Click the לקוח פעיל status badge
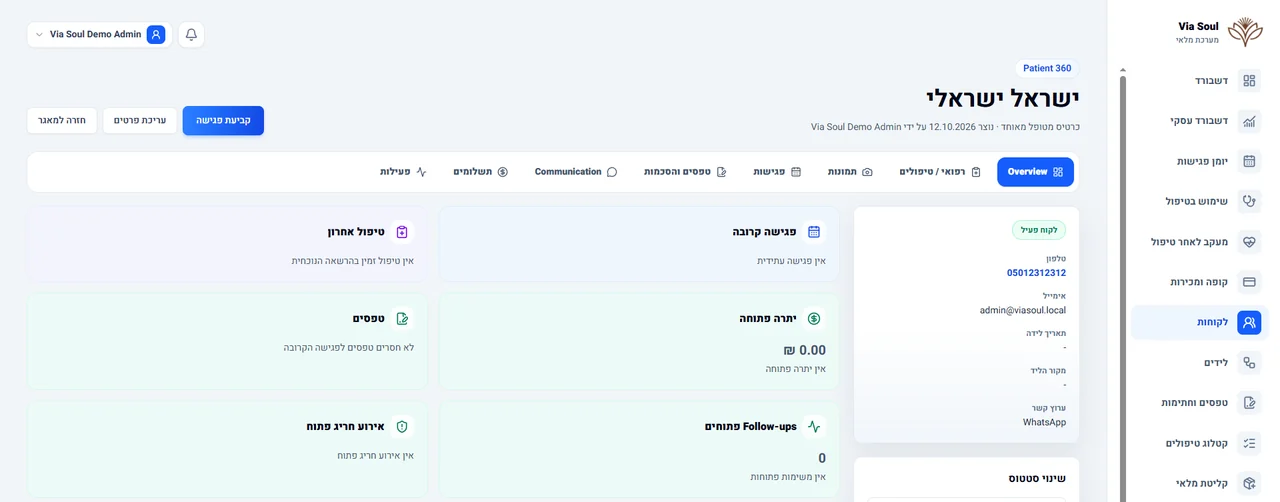This screenshot has height=502, width=1280. coord(1039,230)
